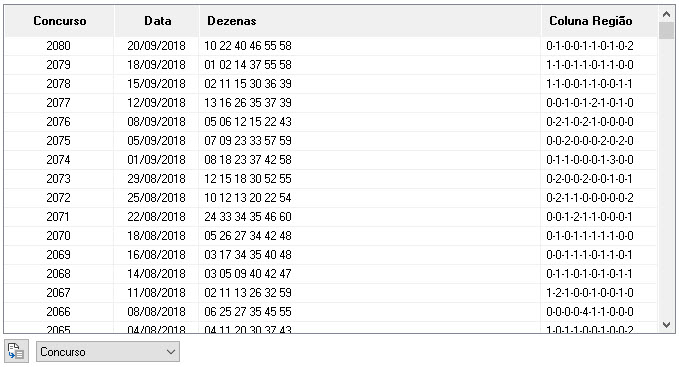Select concurso 2071 row
The height and width of the screenshot is (367, 679).
click(x=330, y=216)
